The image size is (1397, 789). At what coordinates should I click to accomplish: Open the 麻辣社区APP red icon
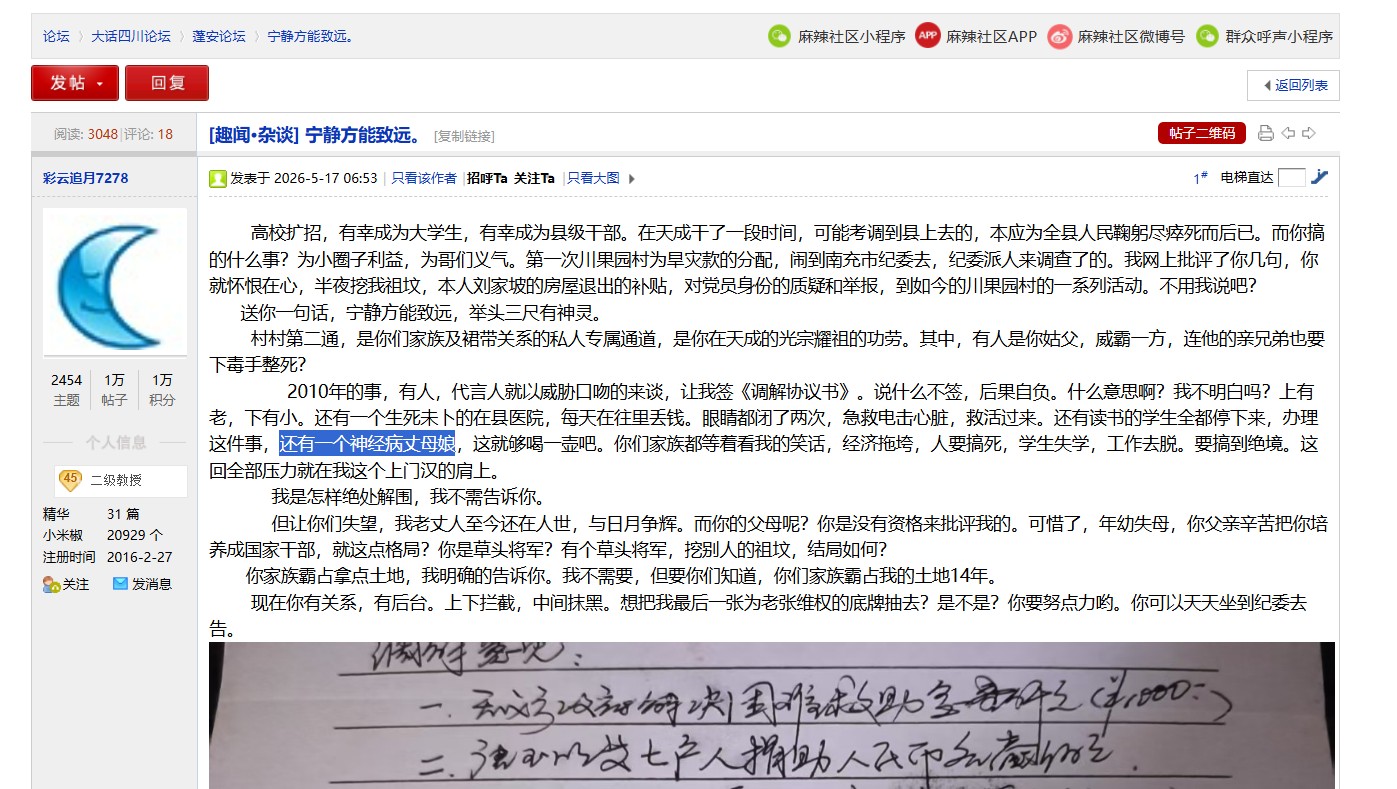click(x=928, y=36)
